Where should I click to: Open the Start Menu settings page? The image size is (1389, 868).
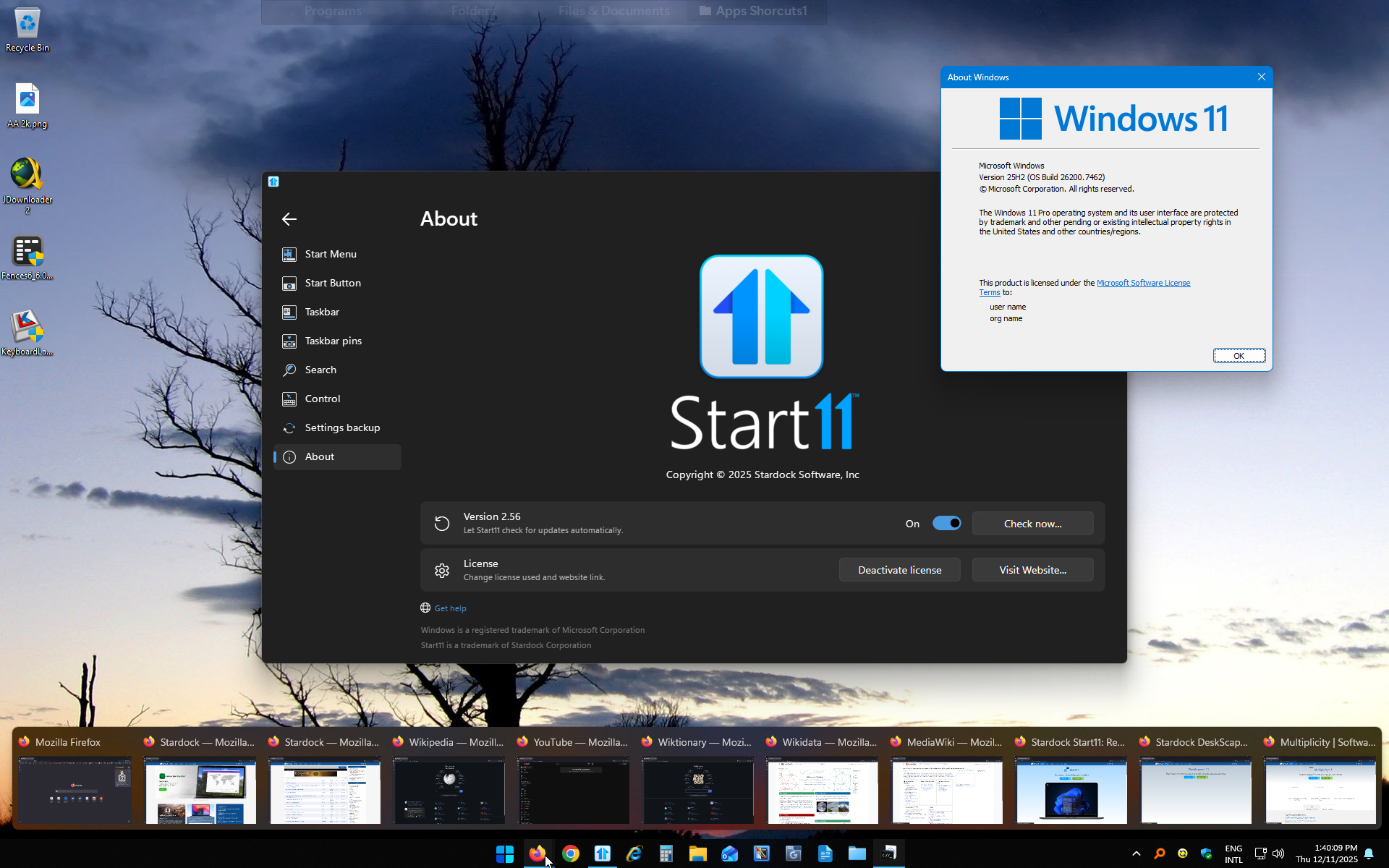click(330, 254)
